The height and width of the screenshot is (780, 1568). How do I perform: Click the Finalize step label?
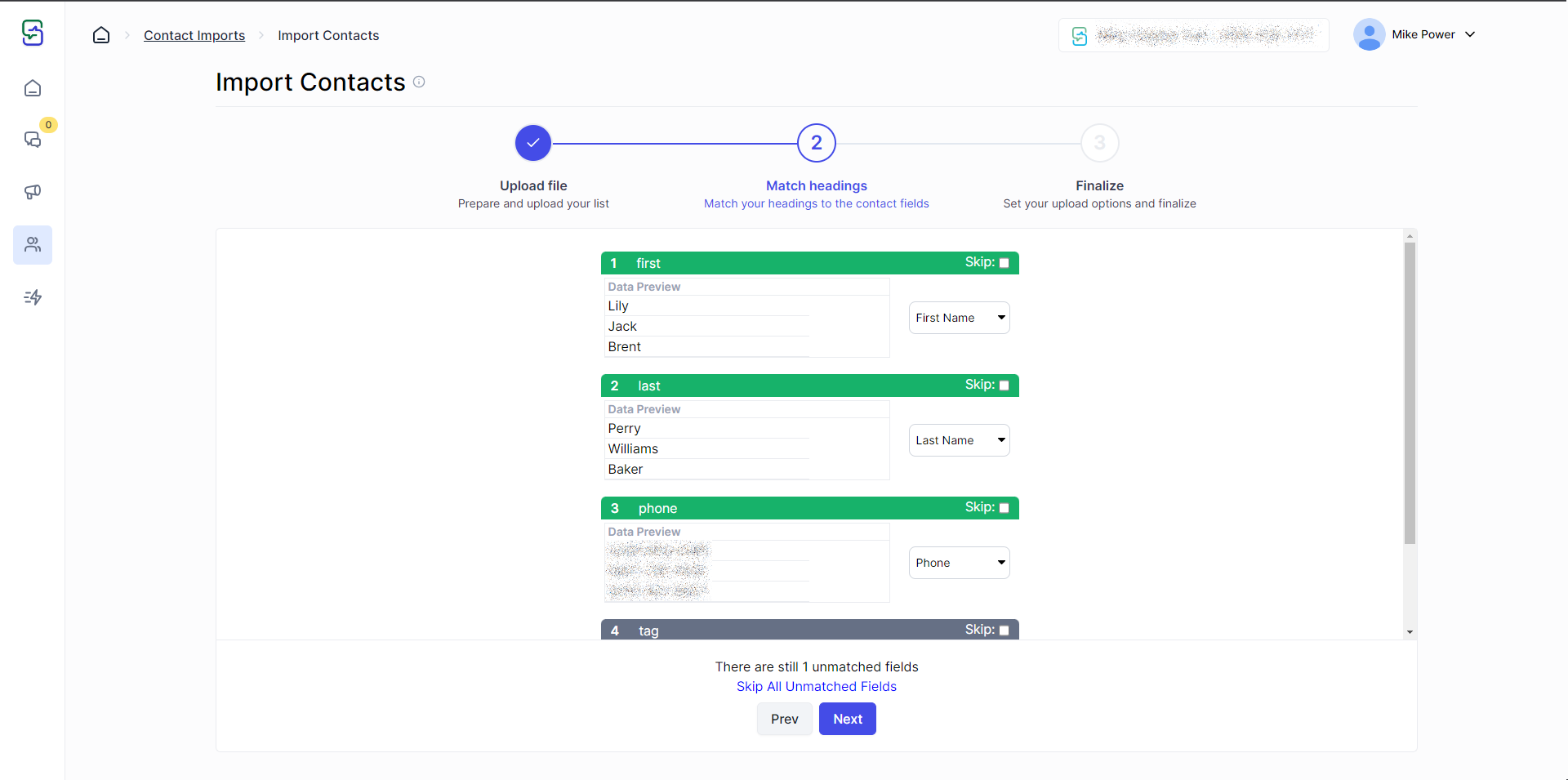click(1100, 185)
